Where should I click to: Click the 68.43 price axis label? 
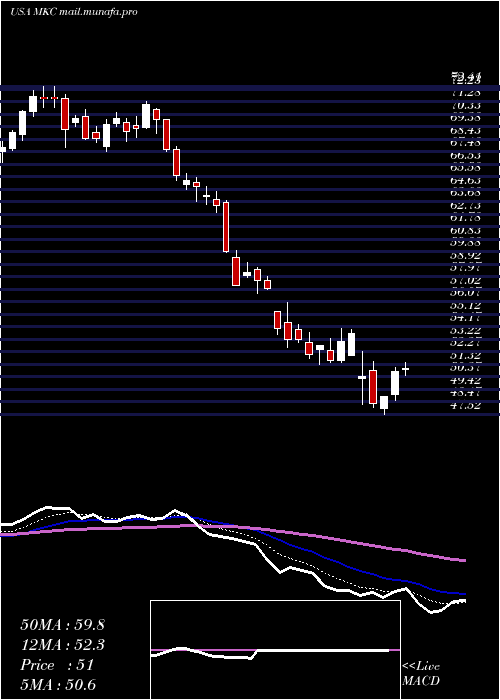[467, 131]
